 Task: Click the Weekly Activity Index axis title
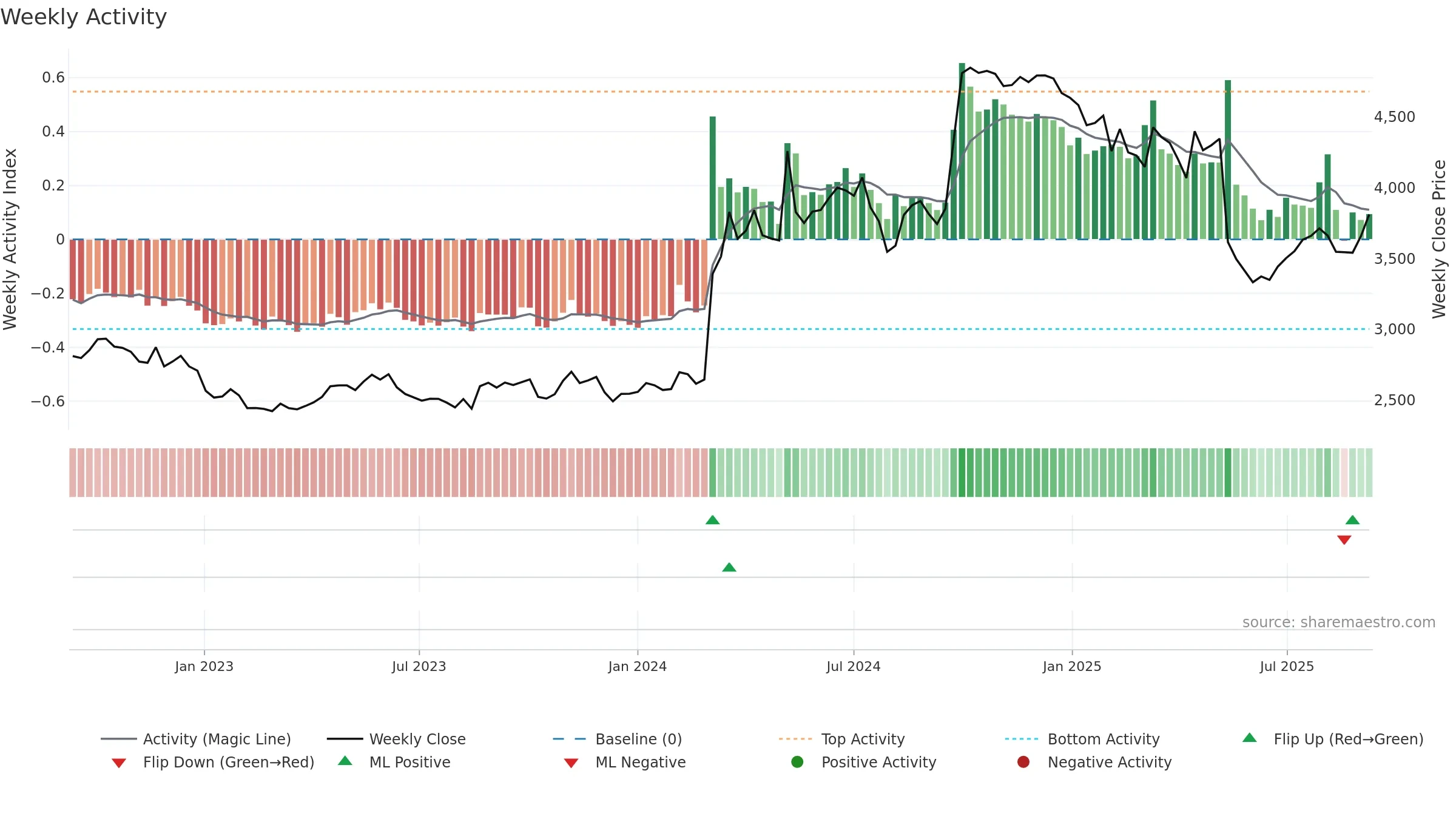[x=10, y=239]
